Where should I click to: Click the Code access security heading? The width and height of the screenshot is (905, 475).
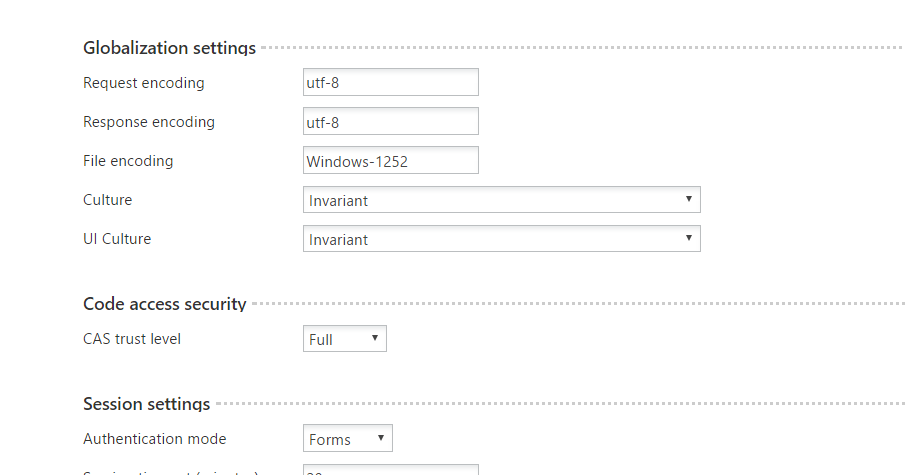(164, 304)
